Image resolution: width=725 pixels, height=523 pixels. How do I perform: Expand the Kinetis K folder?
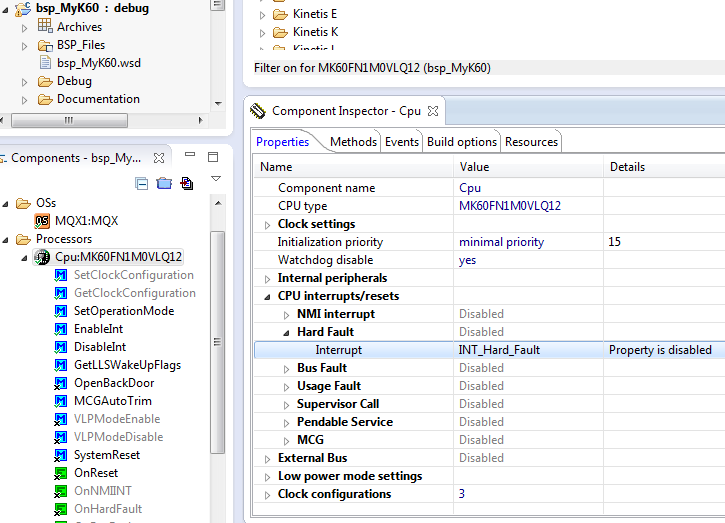point(262,32)
